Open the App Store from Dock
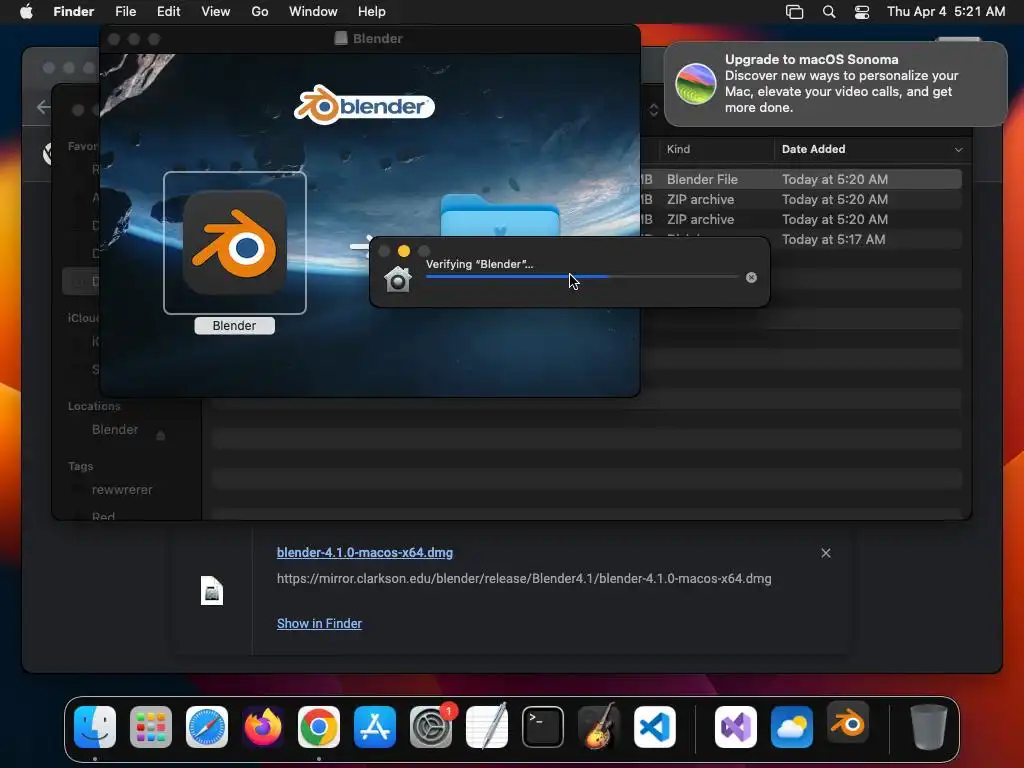 click(x=375, y=727)
